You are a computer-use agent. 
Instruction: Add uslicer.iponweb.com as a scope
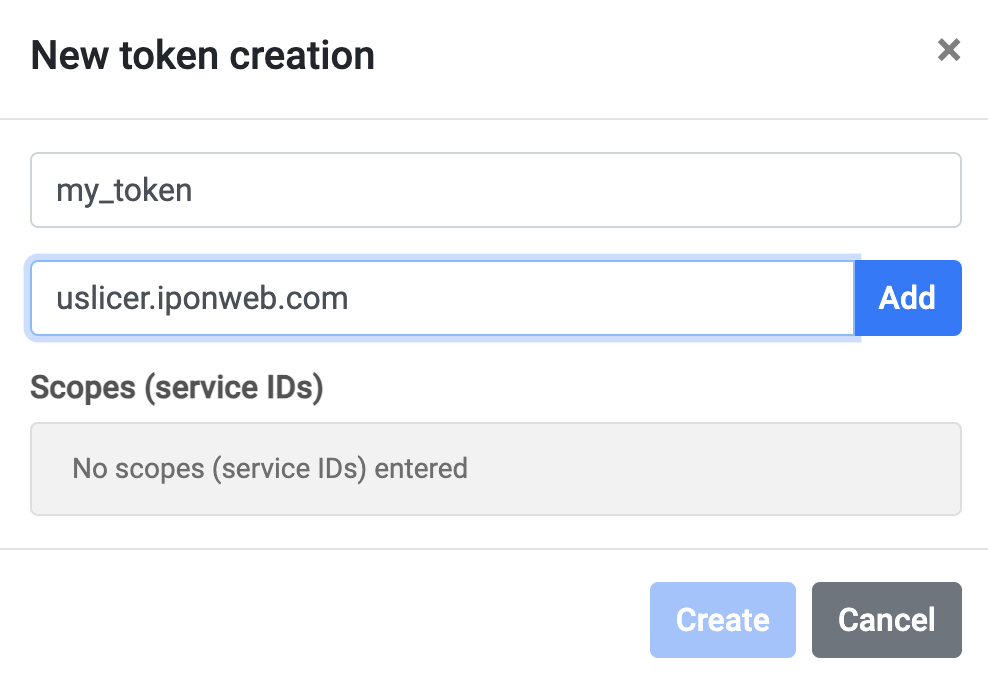point(907,298)
